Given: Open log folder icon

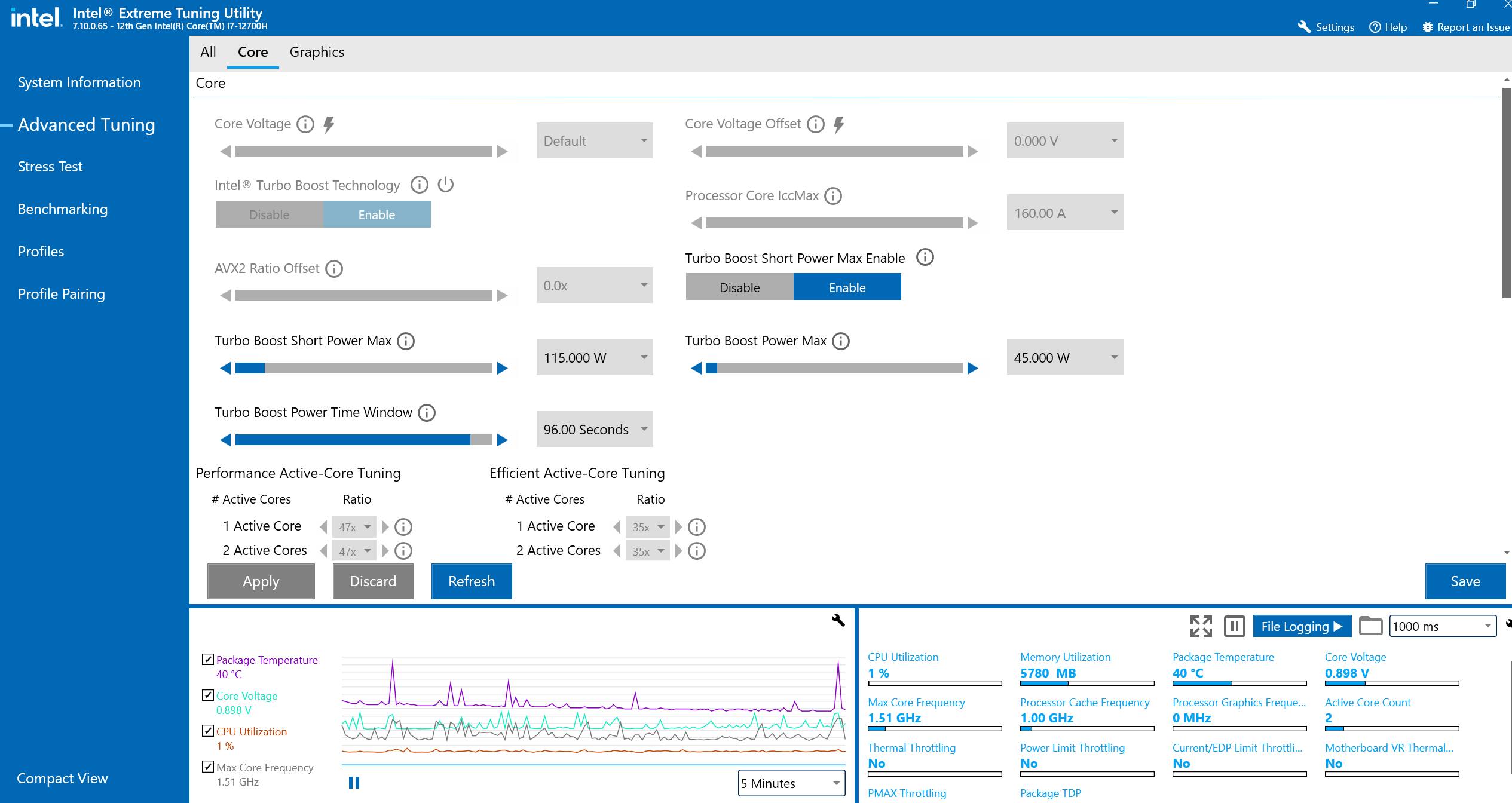Looking at the screenshot, I should 1370,626.
